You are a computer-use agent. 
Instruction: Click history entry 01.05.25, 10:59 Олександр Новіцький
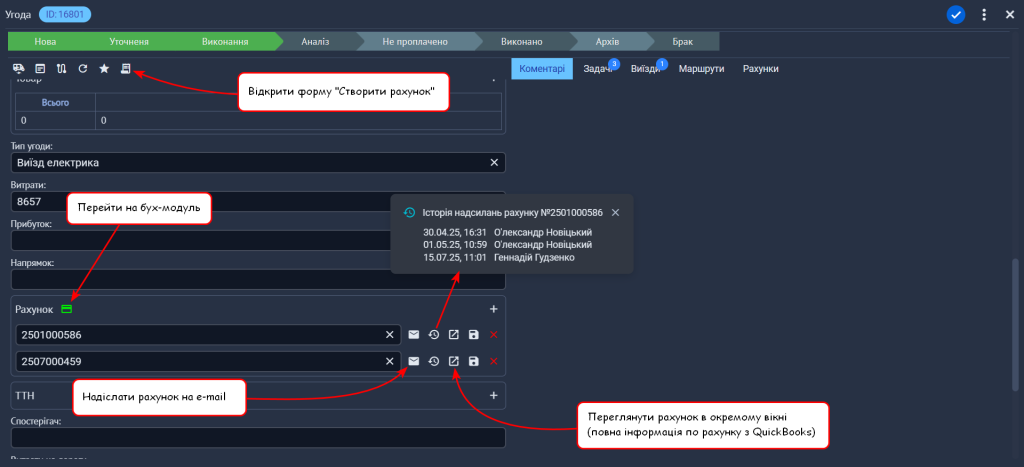(x=507, y=245)
